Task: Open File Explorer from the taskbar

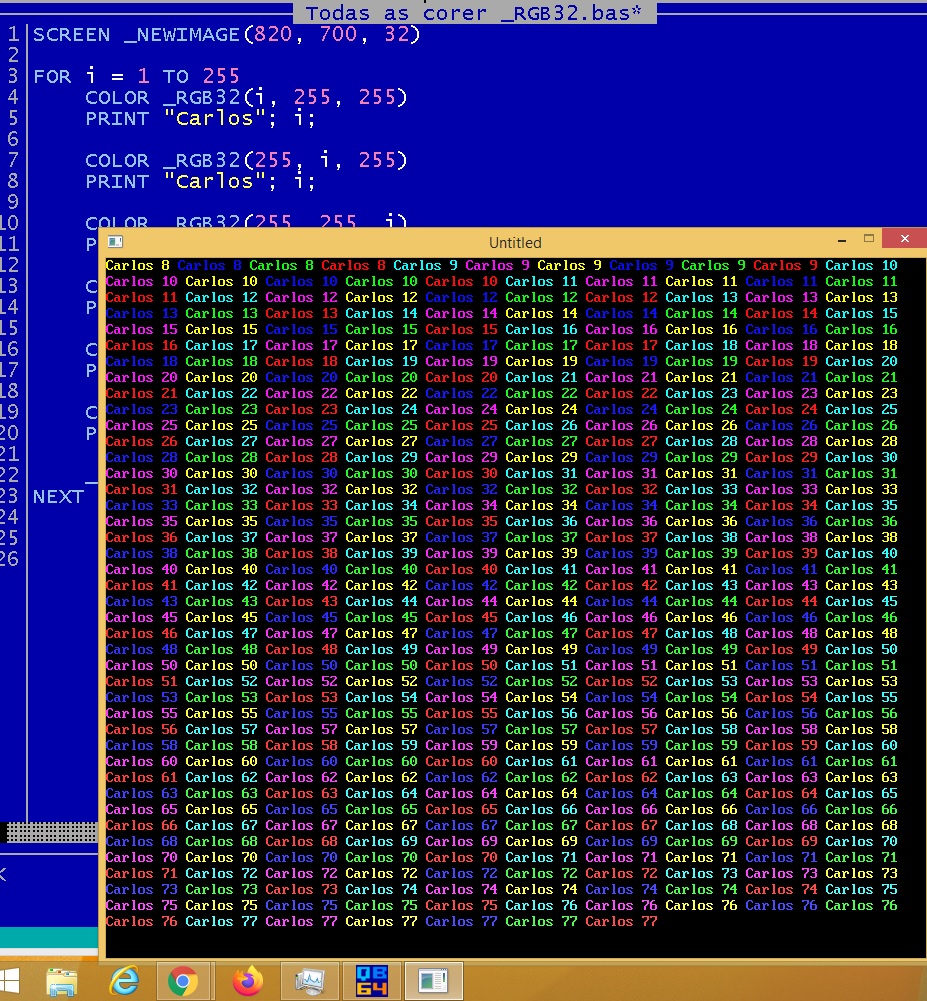Action: (62, 982)
